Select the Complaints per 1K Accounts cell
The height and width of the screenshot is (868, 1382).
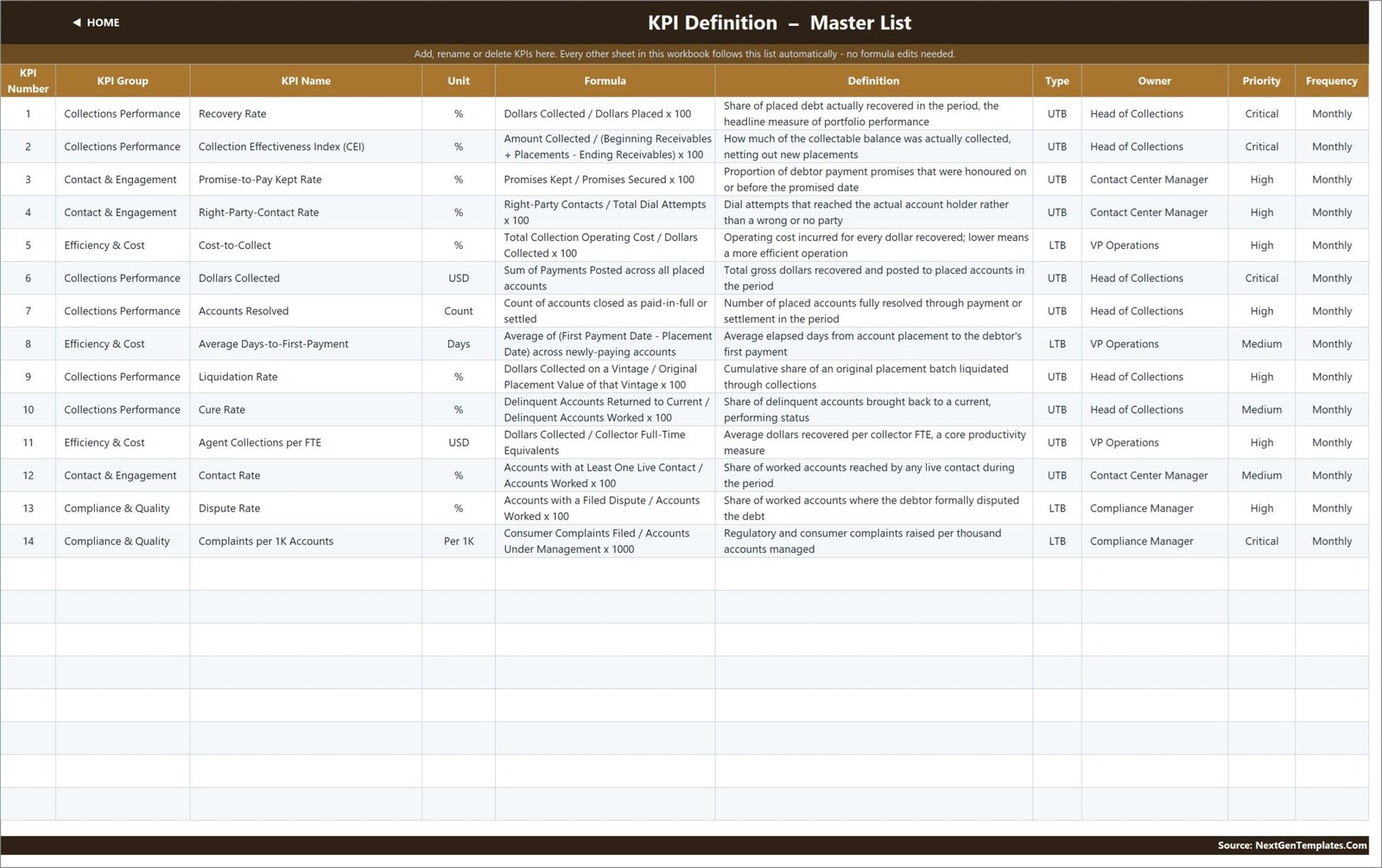coord(306,541)
